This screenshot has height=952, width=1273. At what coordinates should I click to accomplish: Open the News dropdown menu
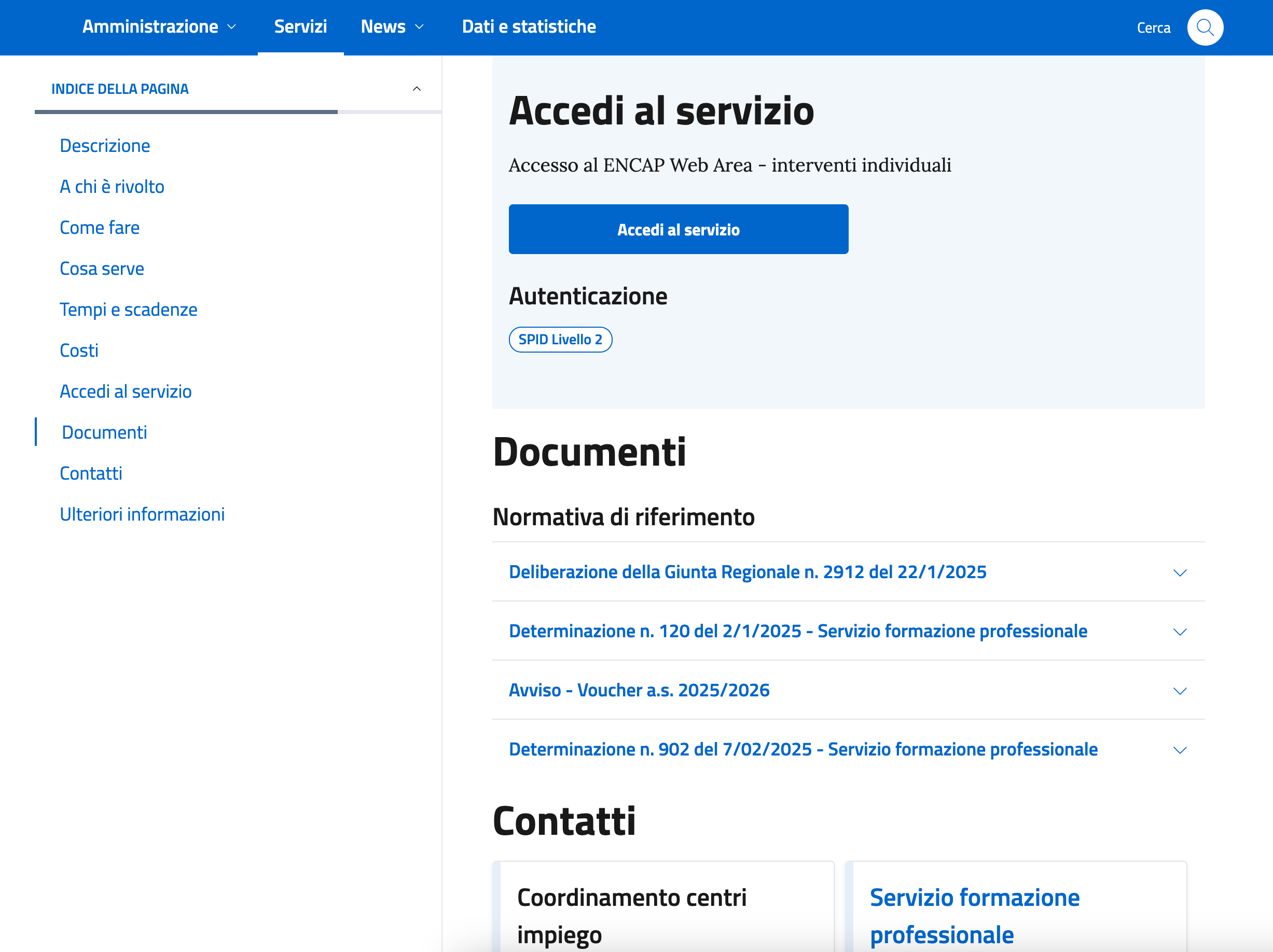tap(392, 26)
